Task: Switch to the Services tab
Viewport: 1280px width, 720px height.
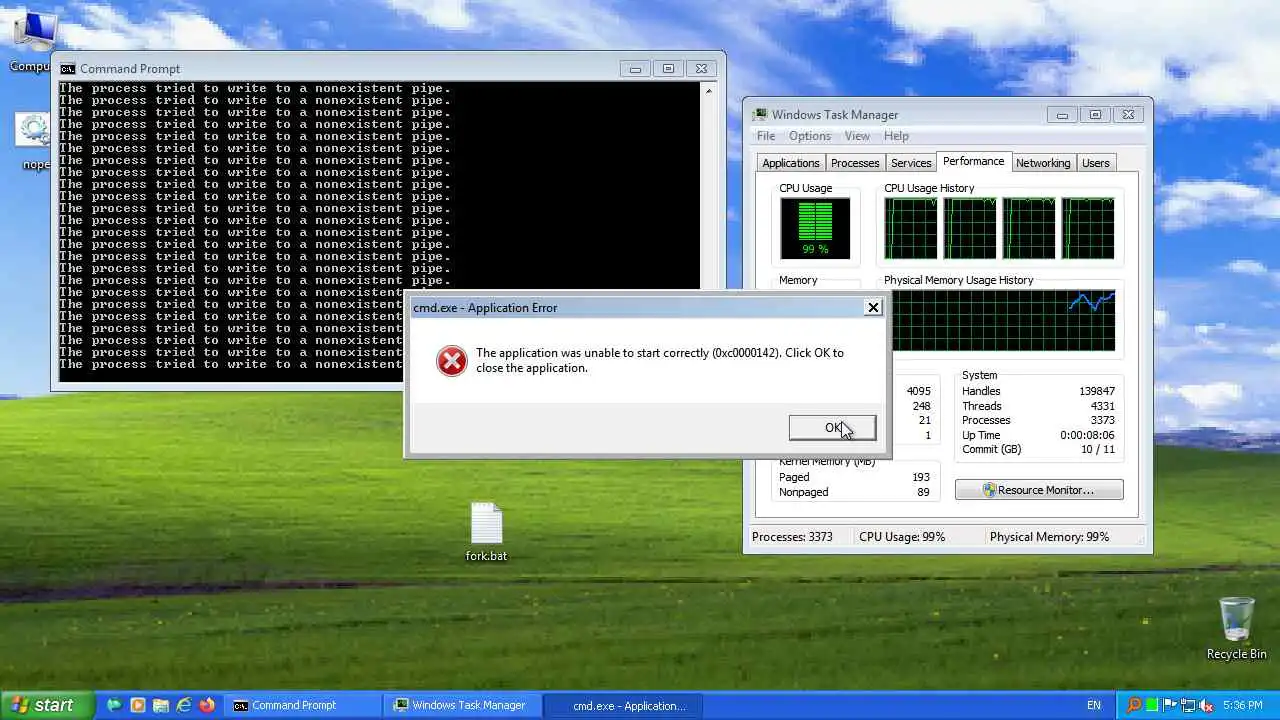Action: [911, 163]
